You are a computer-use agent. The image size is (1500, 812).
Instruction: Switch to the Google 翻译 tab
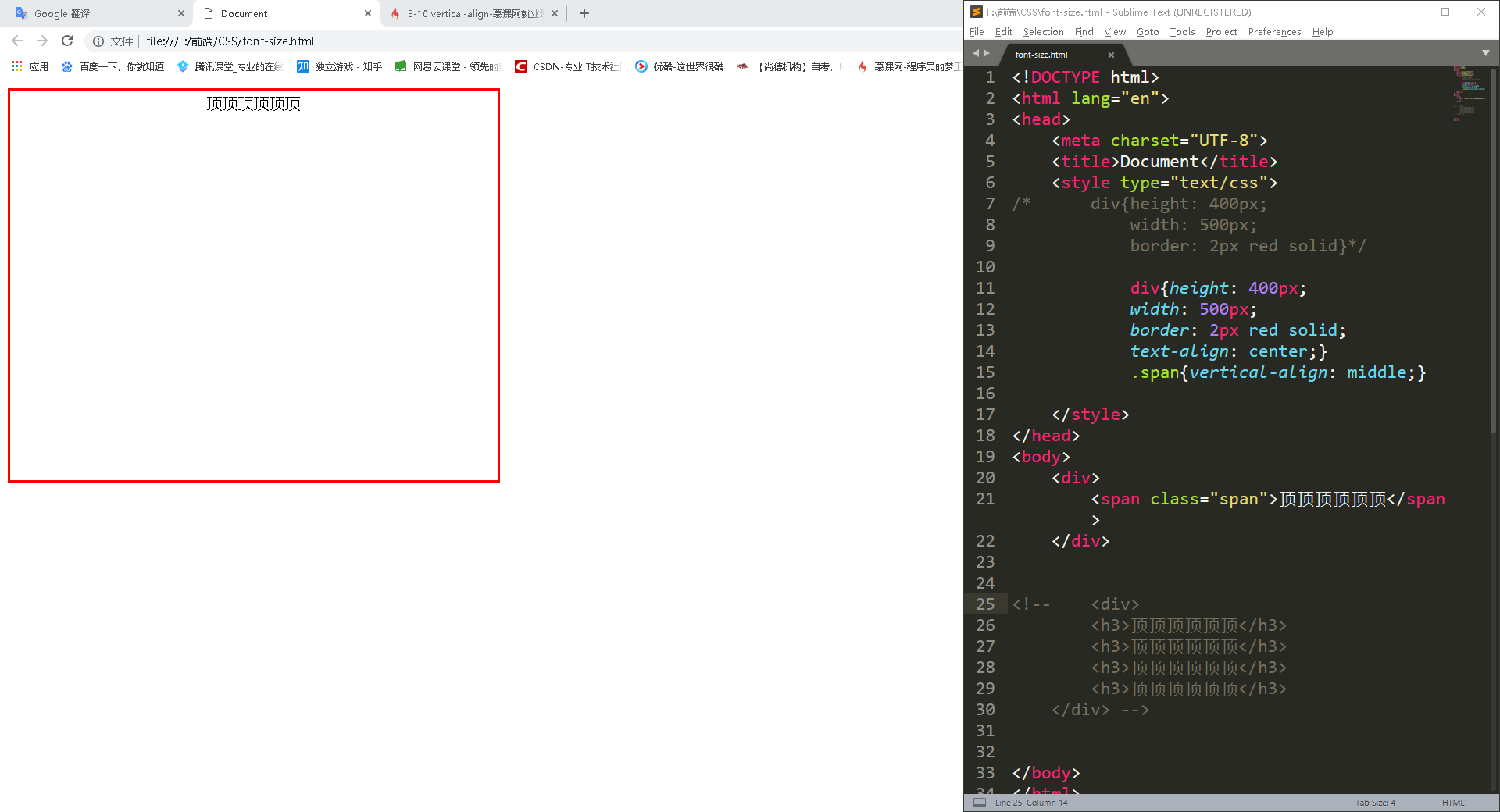(98, 13)
